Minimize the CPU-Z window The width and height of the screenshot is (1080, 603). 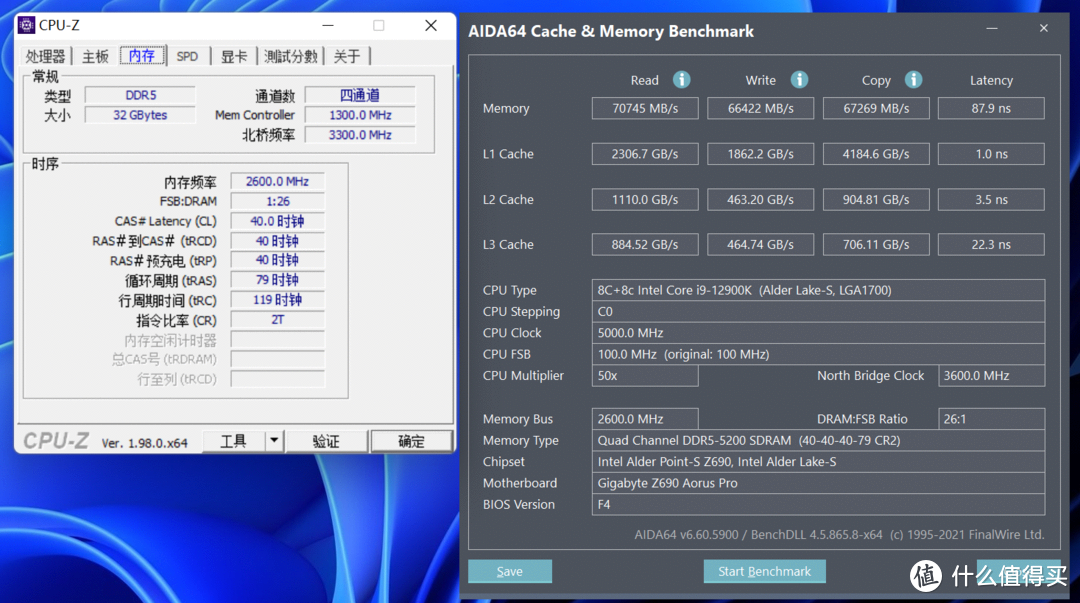coord(328,25)
